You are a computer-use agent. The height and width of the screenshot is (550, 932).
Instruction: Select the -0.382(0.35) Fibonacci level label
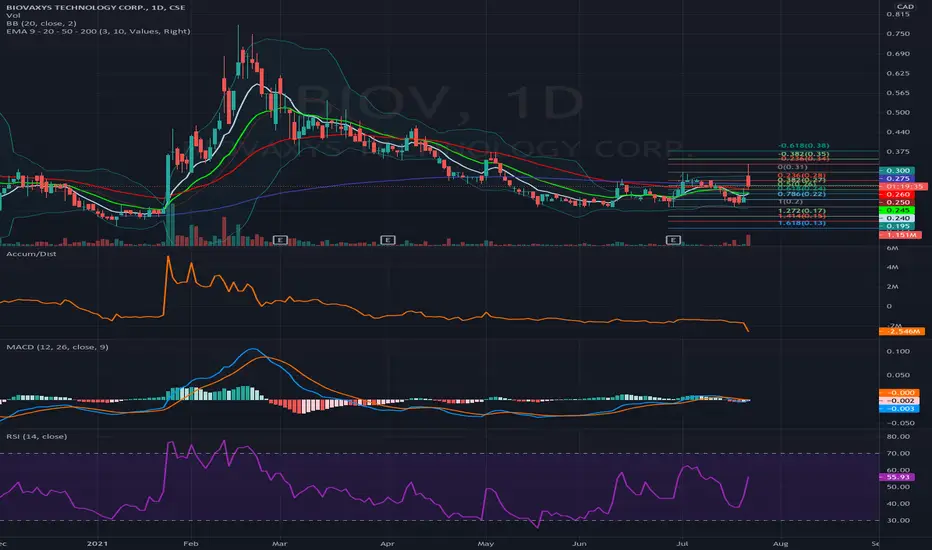tap(804, 153)
